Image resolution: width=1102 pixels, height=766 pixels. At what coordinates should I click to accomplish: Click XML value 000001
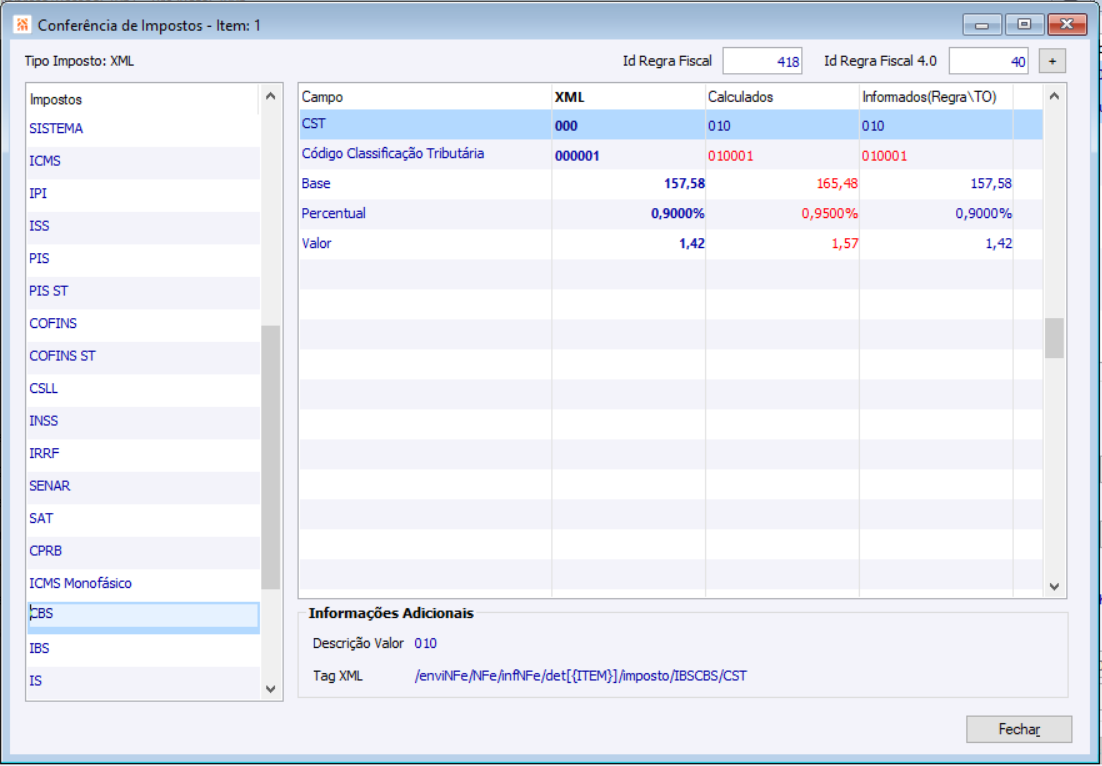tap(577, 156)
